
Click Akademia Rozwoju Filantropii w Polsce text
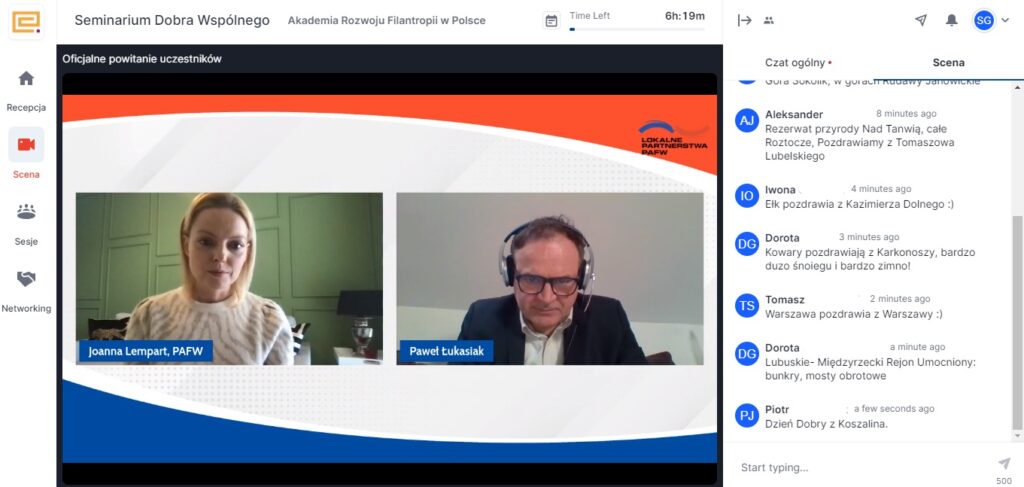point(387,20)
